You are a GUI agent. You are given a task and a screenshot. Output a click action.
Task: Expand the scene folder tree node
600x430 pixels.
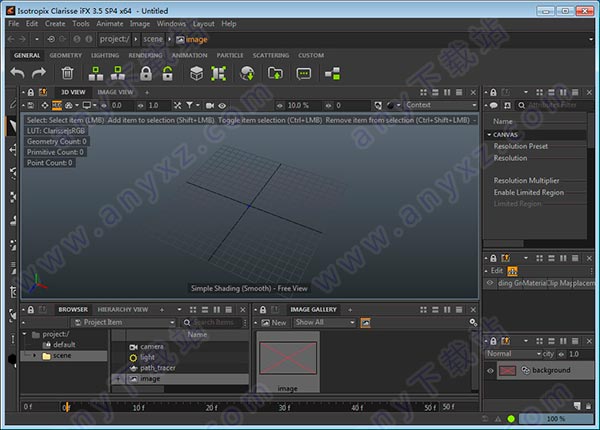coord(34,355)
